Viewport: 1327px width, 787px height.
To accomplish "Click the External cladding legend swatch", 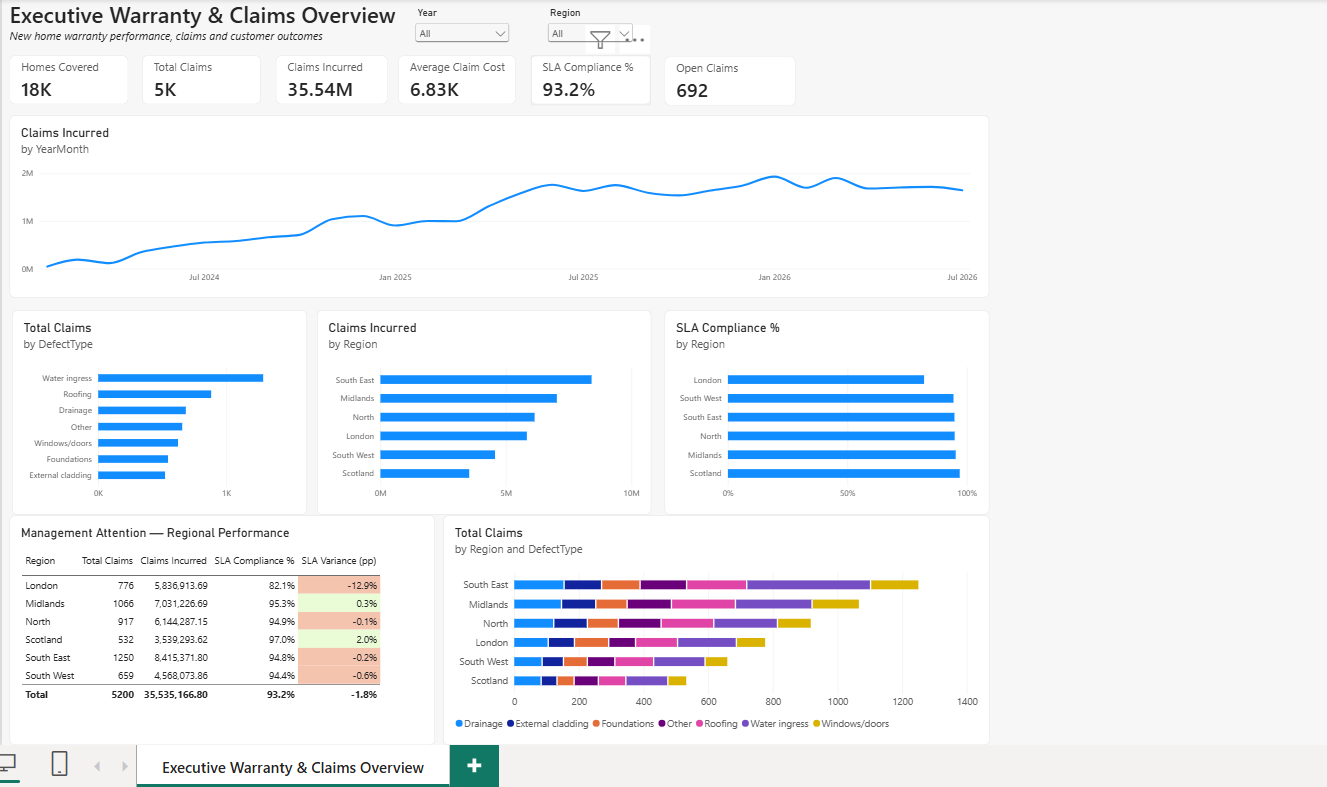I will tap(511, 724).
